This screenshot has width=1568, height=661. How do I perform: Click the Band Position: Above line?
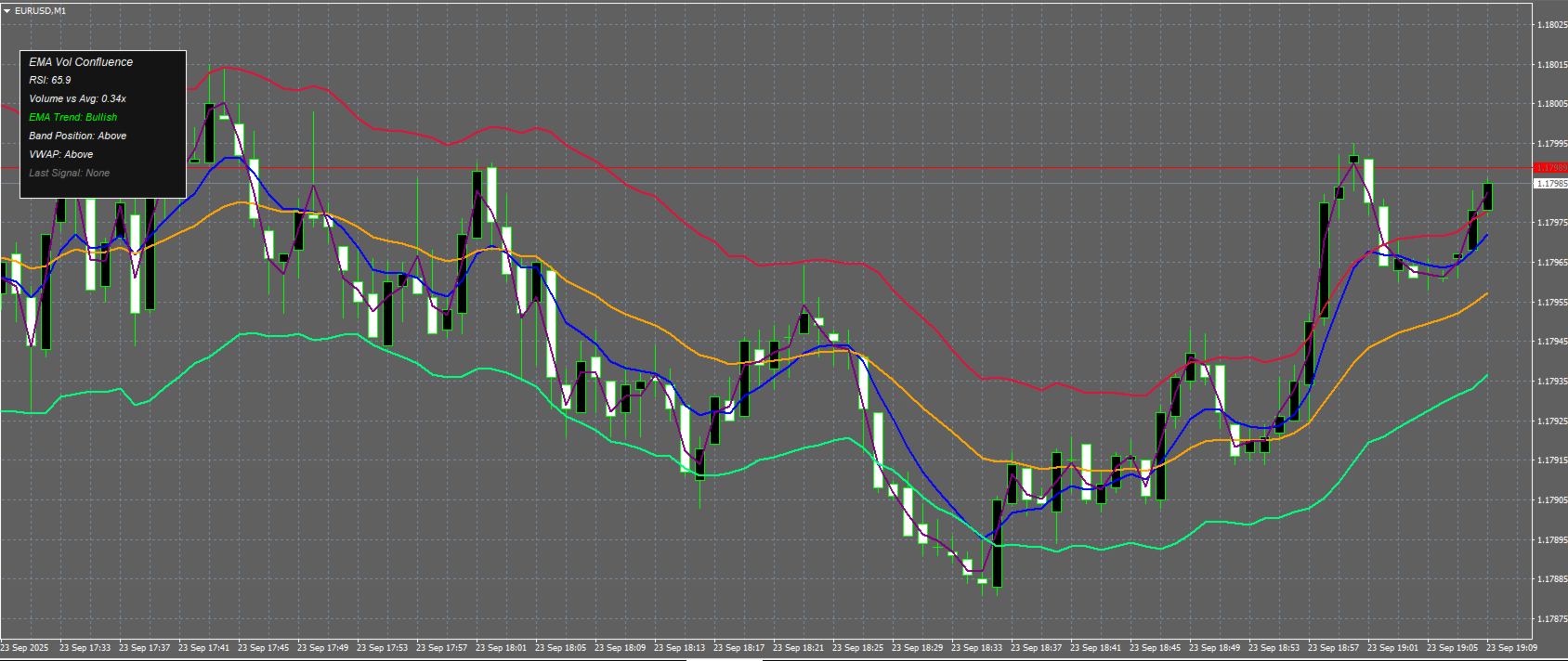pyautogui.click(x=77, y=136)
